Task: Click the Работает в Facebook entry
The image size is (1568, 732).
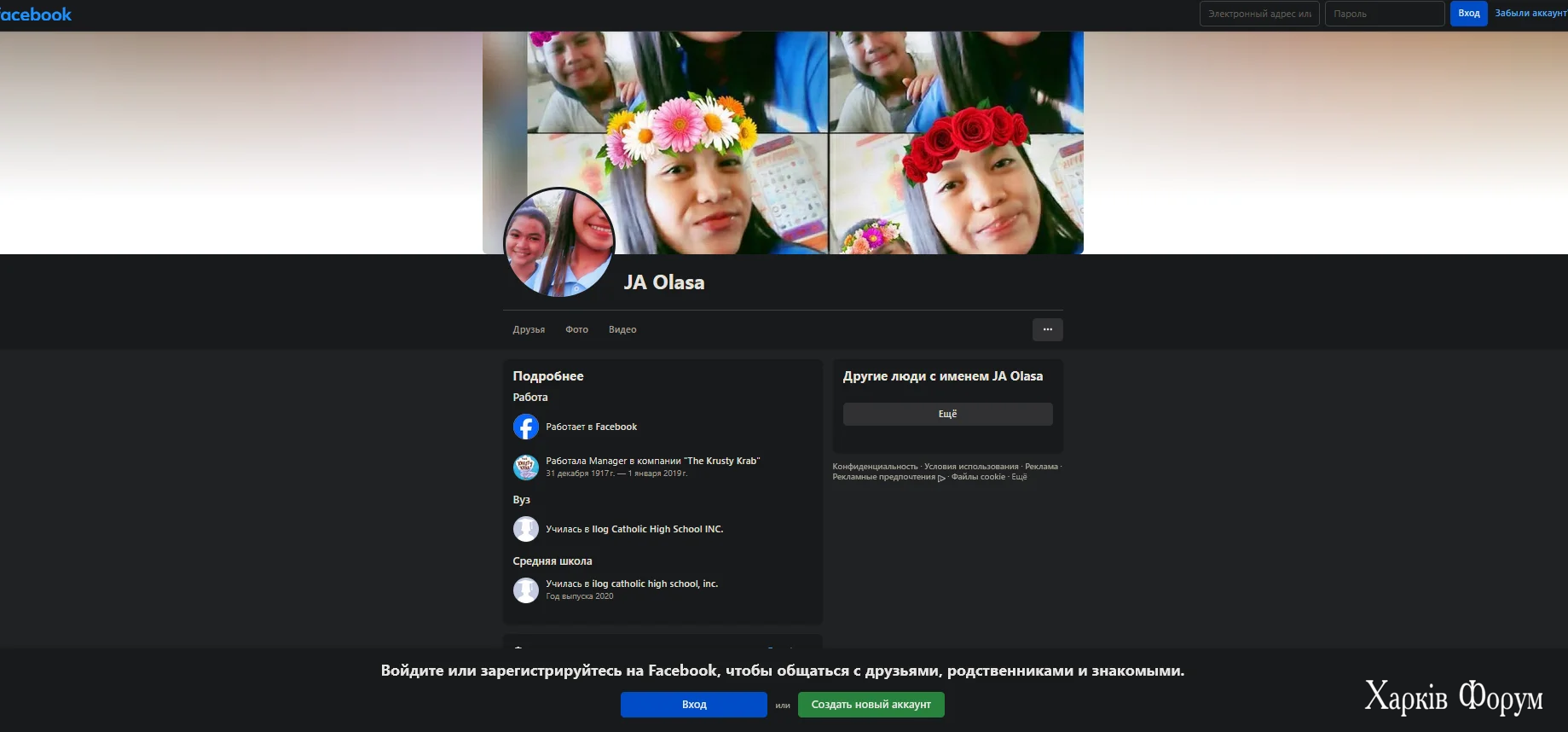Action: coord(591,427)
